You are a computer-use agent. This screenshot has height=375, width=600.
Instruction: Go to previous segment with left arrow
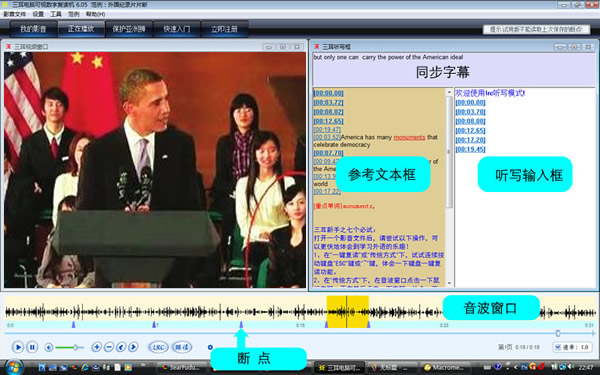point(121,347)
